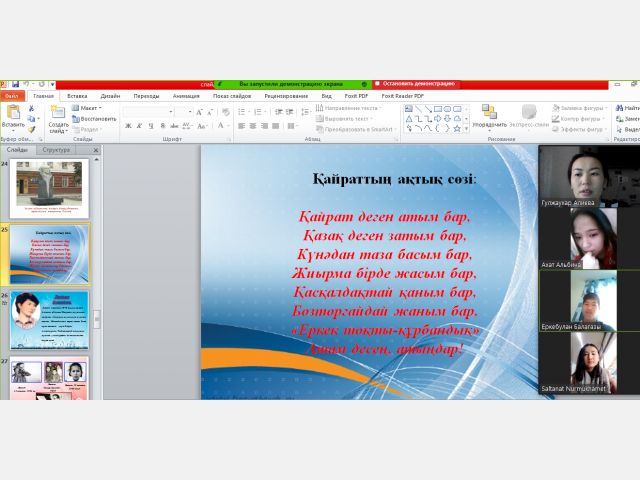Open the font color A picker

[220, 125]
